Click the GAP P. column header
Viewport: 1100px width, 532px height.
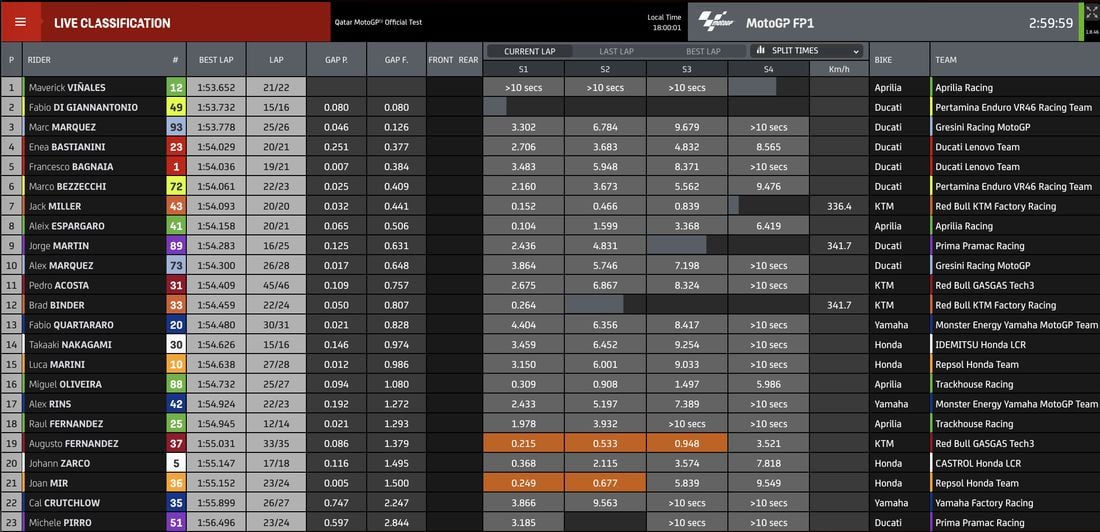336,60
